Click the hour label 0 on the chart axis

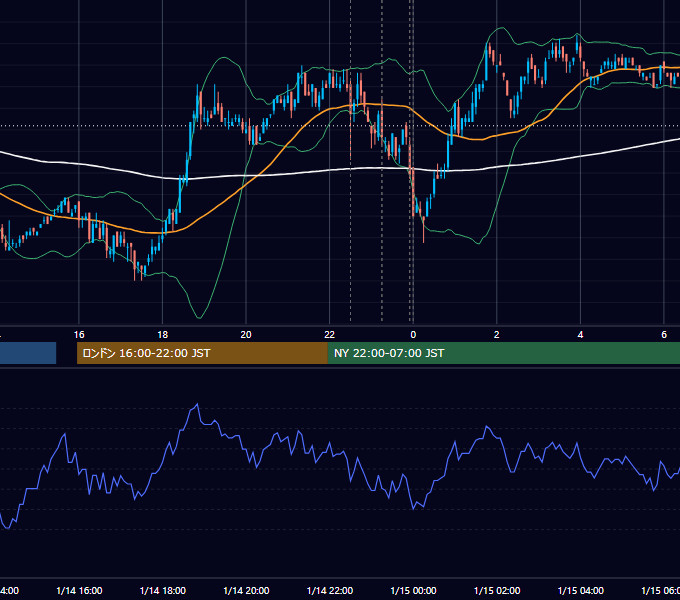click(x=413, y=335)
